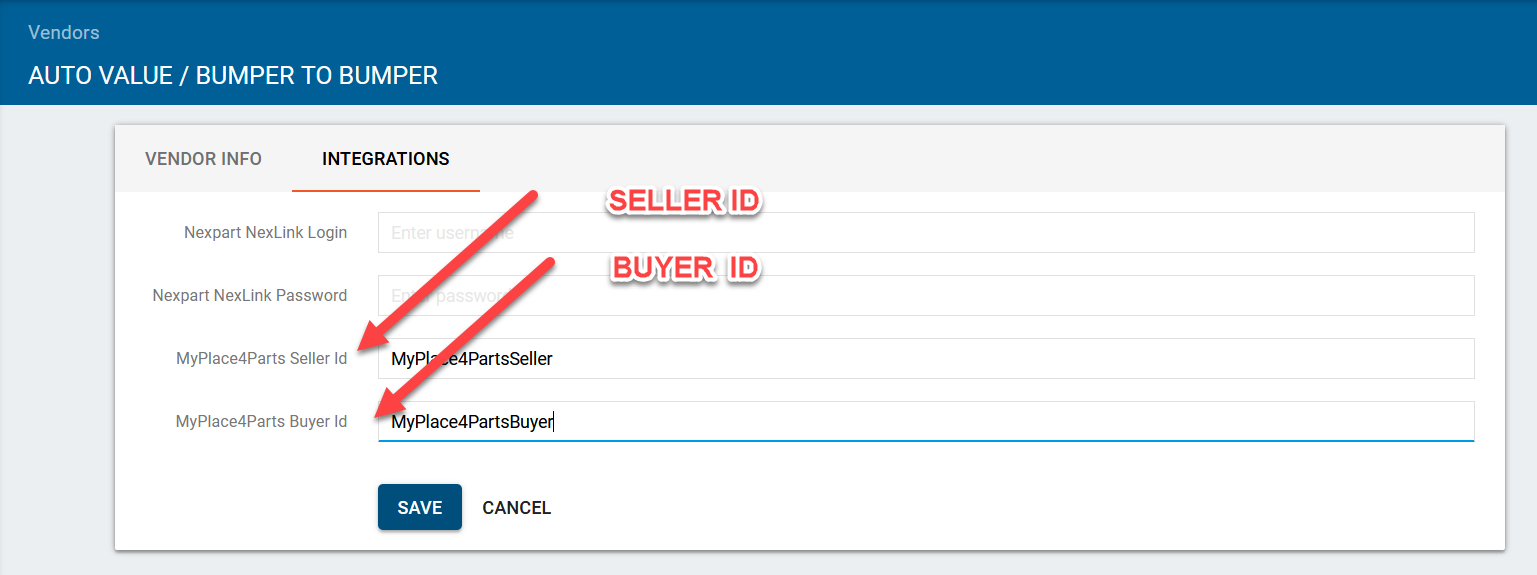Click the MyPlace4Parts Buyer Id label
The height and width of the screenshot is (575, 1537).
(x=261, y=422)
